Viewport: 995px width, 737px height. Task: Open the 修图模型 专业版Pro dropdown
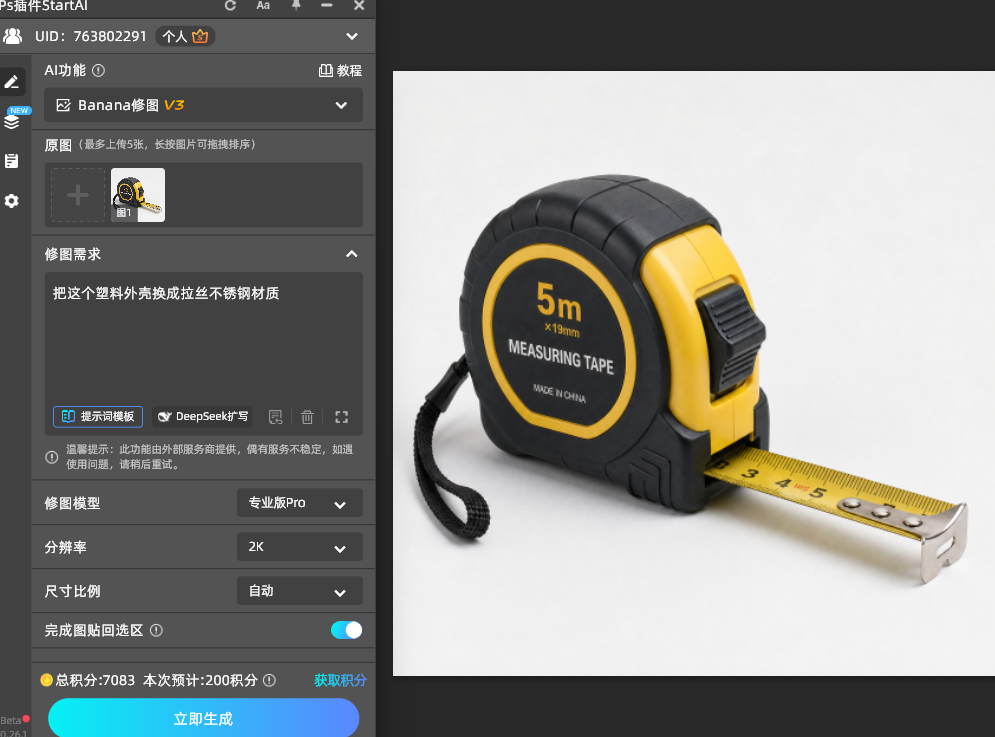pyautogui.click(x=300, y=503)
